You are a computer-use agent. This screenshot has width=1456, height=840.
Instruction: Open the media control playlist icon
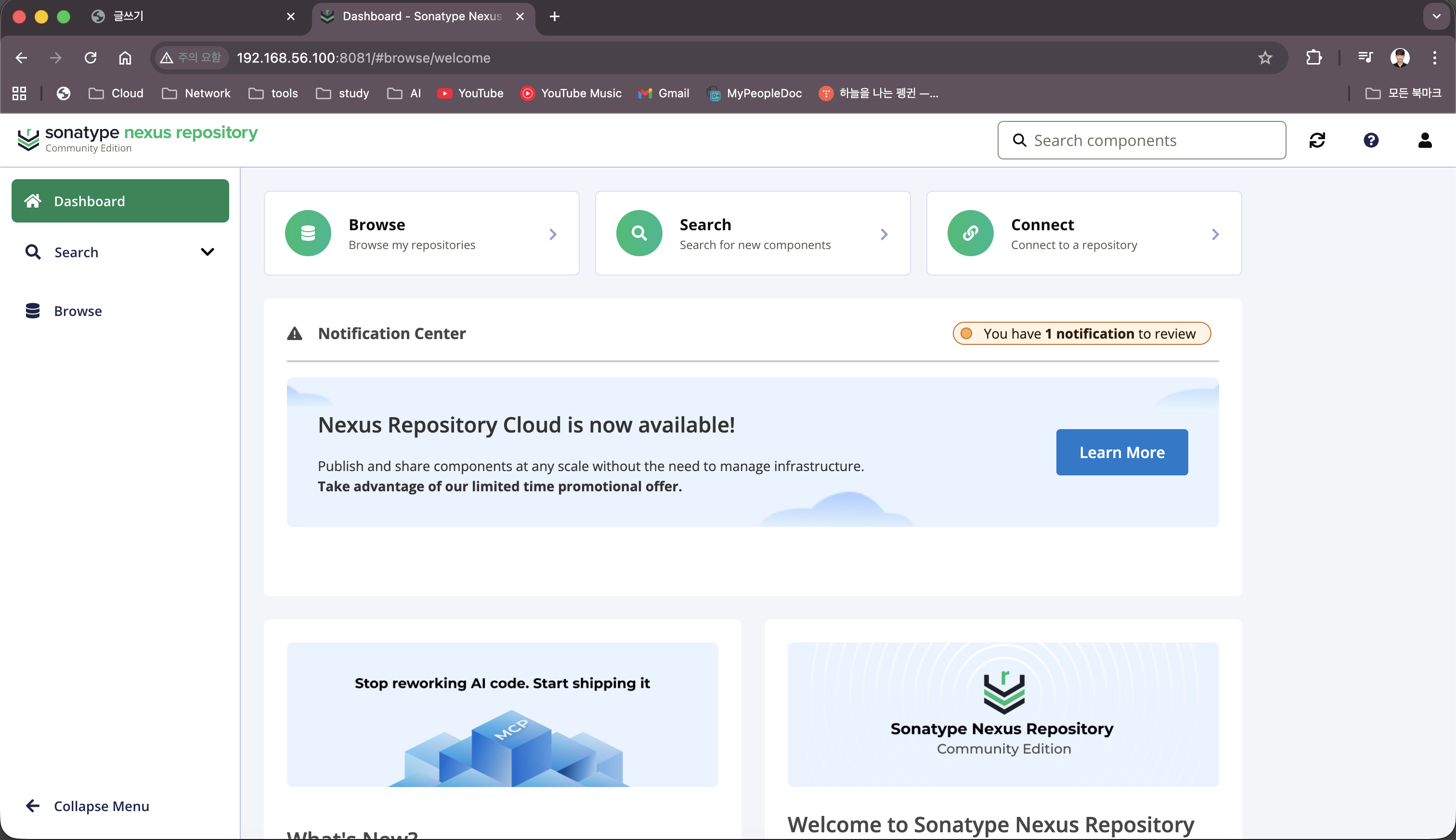point(1365,58)
